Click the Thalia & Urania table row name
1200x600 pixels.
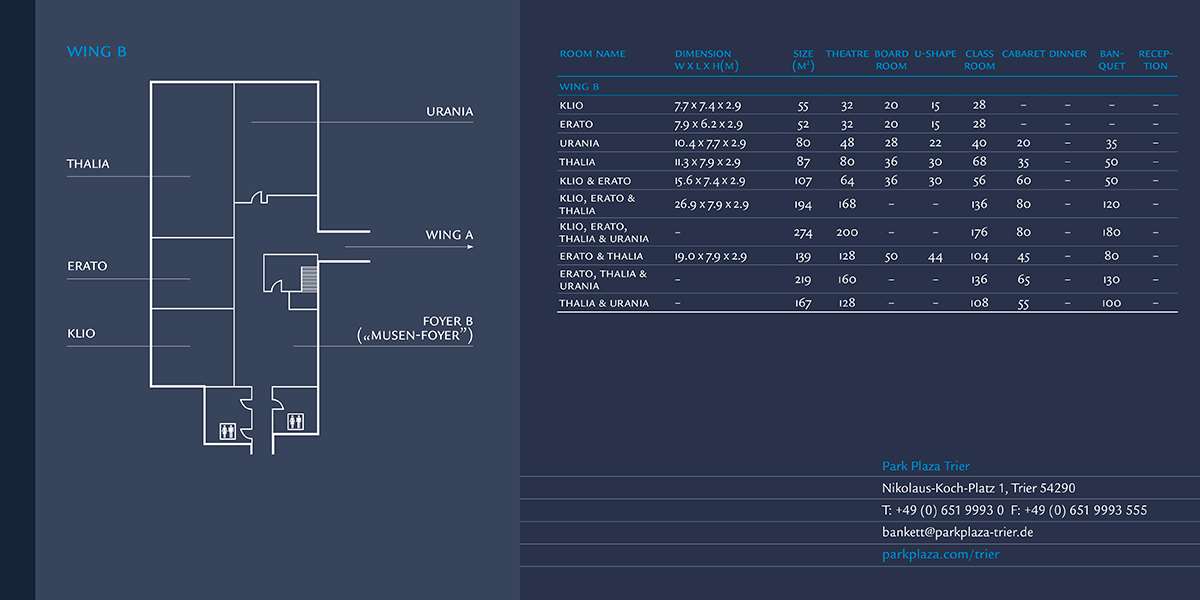click(604, 303)
